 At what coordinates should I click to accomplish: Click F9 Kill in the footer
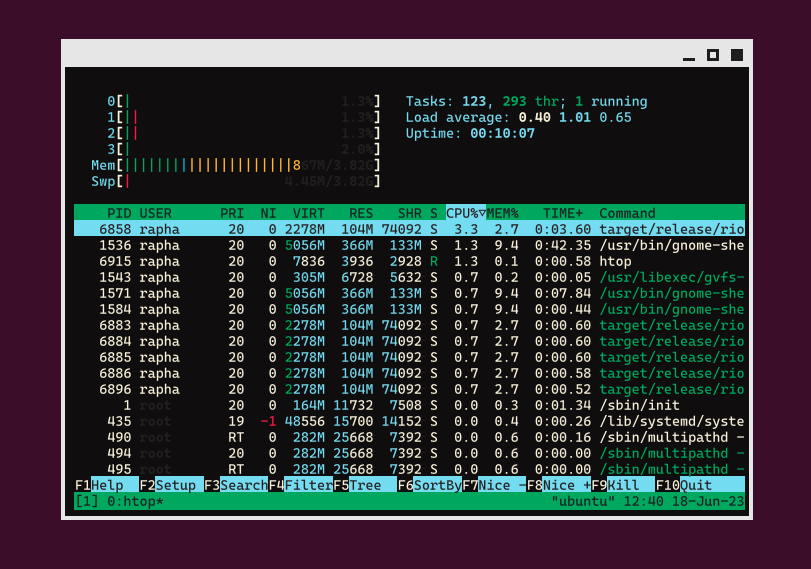623,485
